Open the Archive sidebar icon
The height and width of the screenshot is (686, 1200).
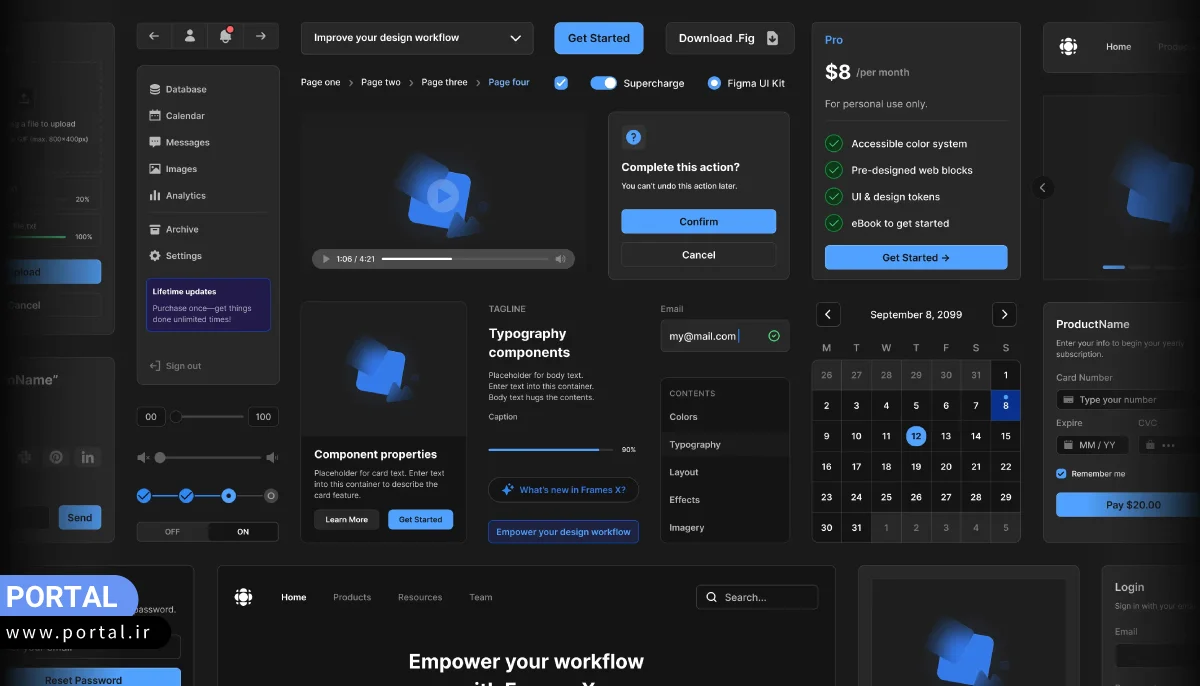[155, 229]
